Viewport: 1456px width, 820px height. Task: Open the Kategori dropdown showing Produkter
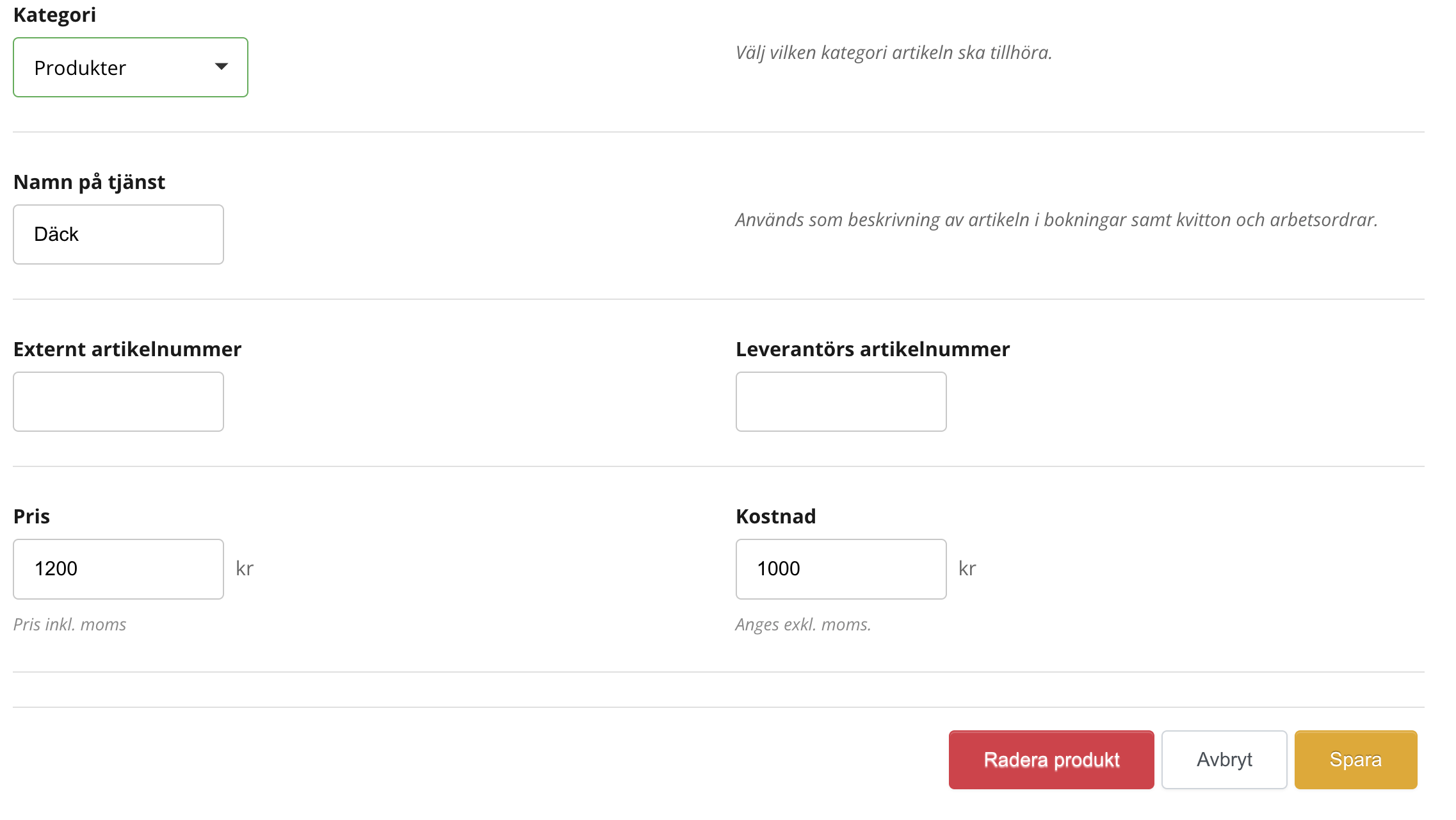(122, 67)
